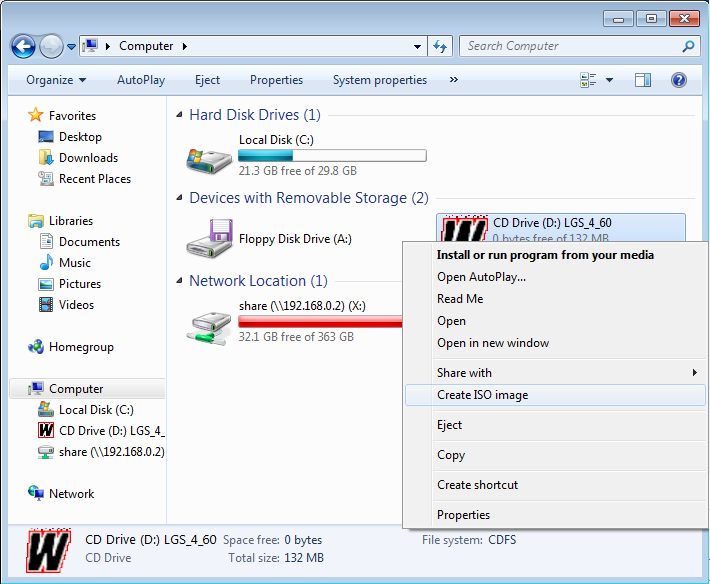Select the Local Disk (C:) drive icon
This screenshot has height=584, width=710.
click(209, 156)
